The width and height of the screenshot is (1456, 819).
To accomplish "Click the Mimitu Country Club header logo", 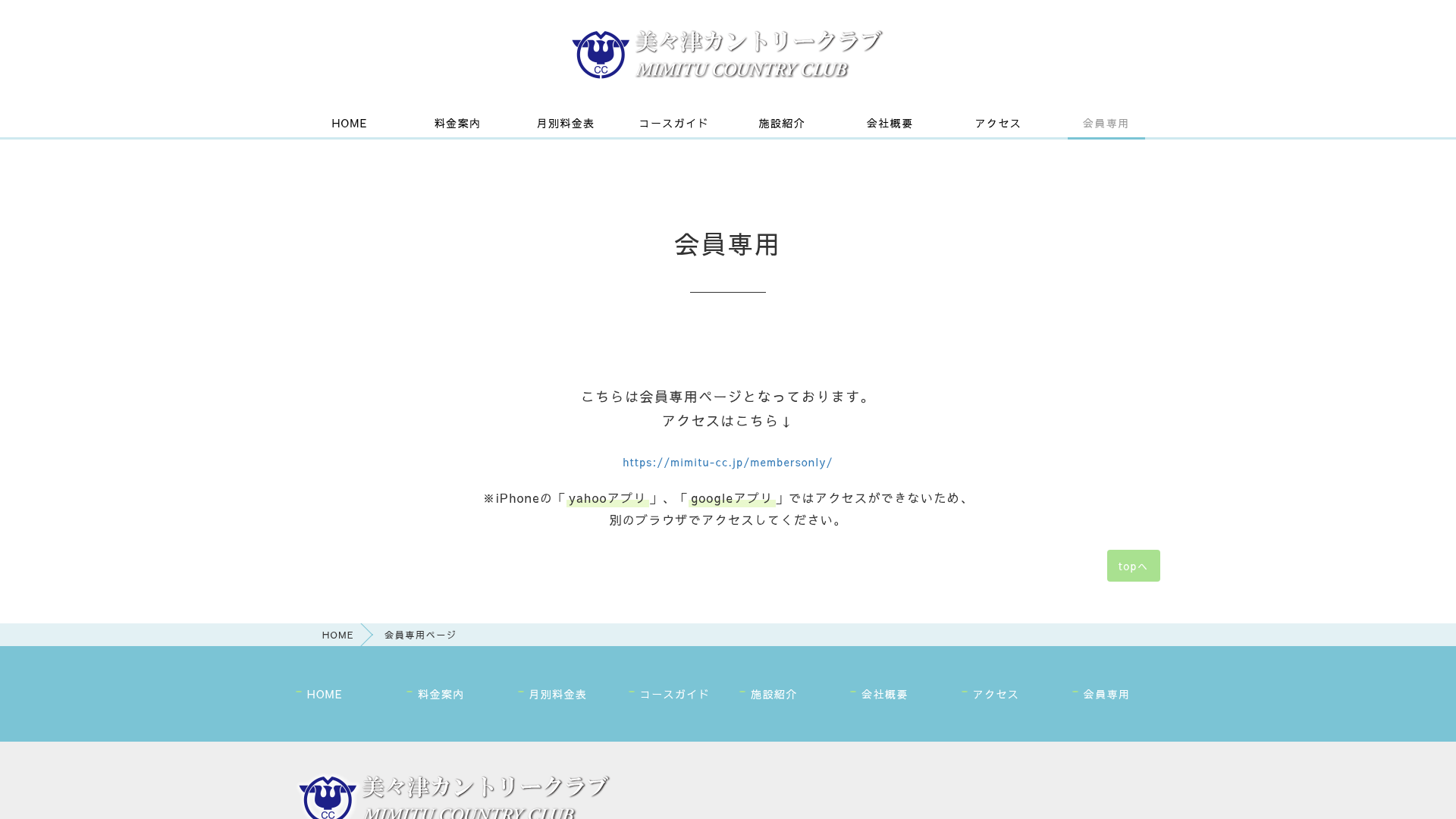I will tap(726, 55).
